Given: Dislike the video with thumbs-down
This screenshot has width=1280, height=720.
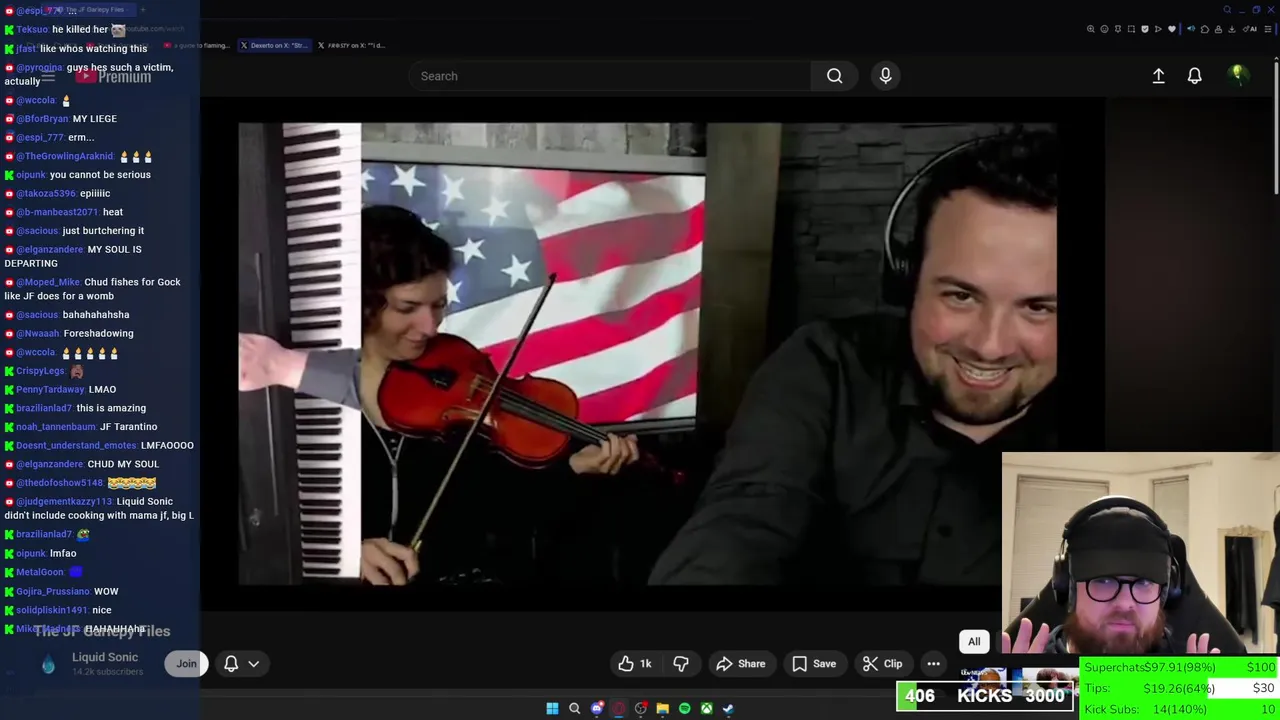Looking at the screenshot, I should coord(681,664).
